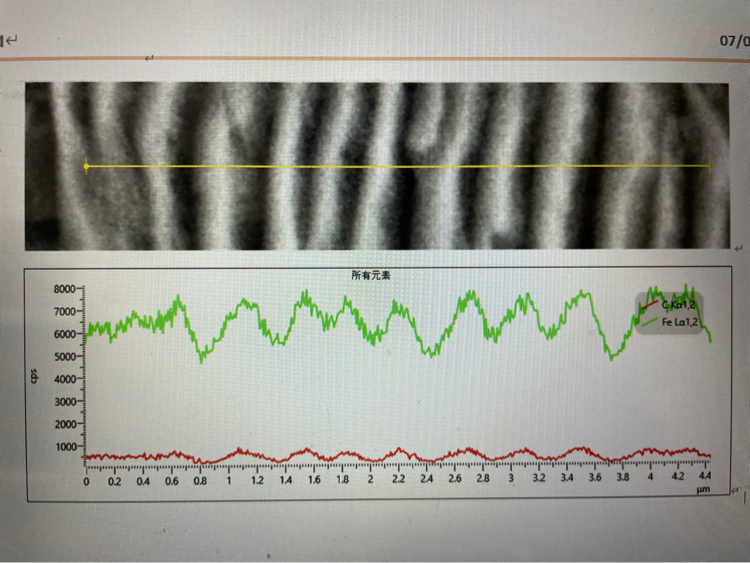Click the green Fe Lα legend line swatch

[x=650, y=322]
